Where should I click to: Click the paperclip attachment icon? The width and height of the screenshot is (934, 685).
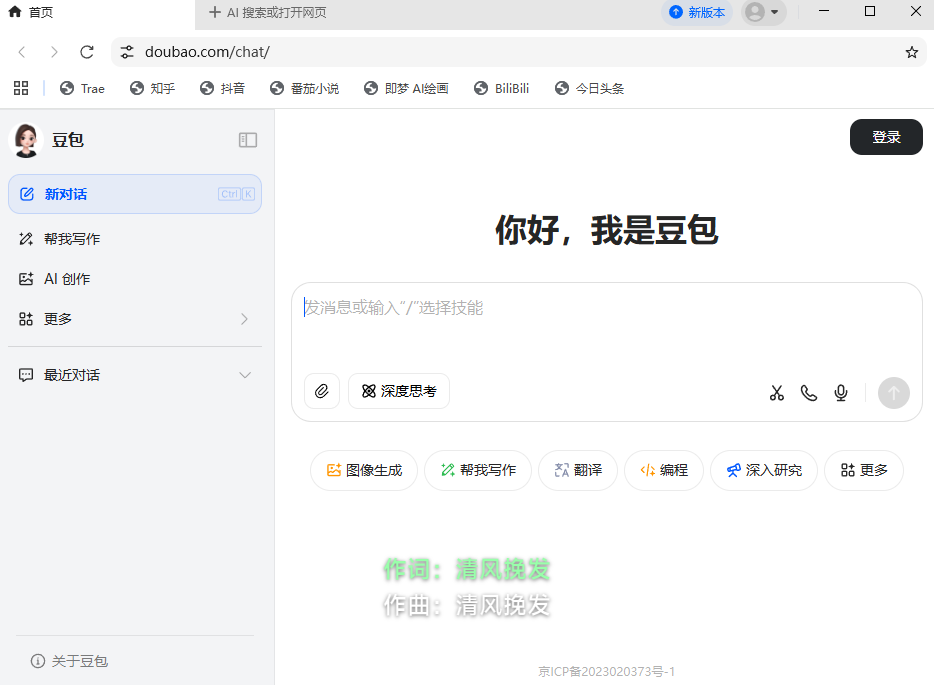coord(322,391)
